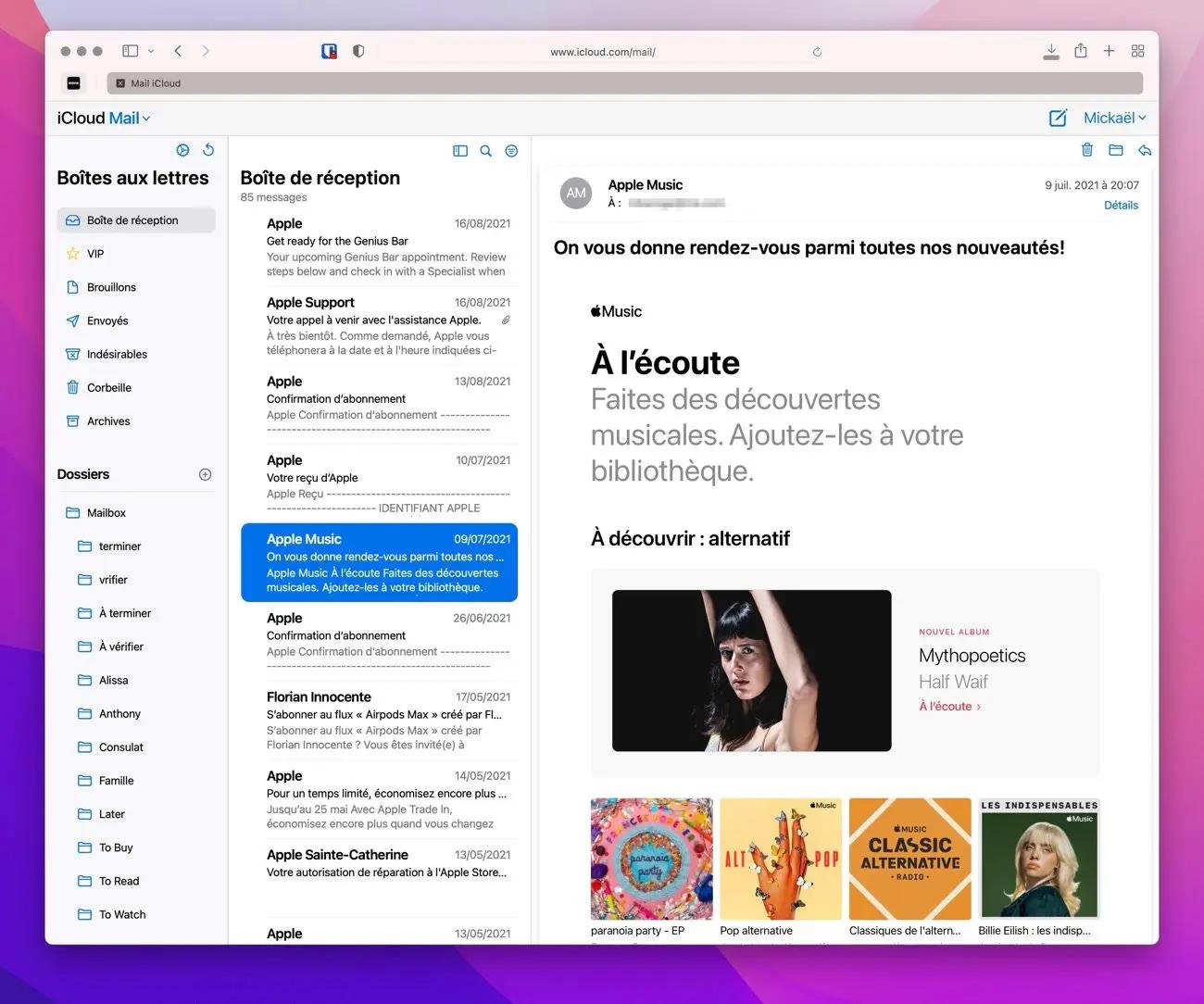Open iCloud Mail settings gear icon
The height and width of the screenshot is (1004, 1204).
pos(182,149)
